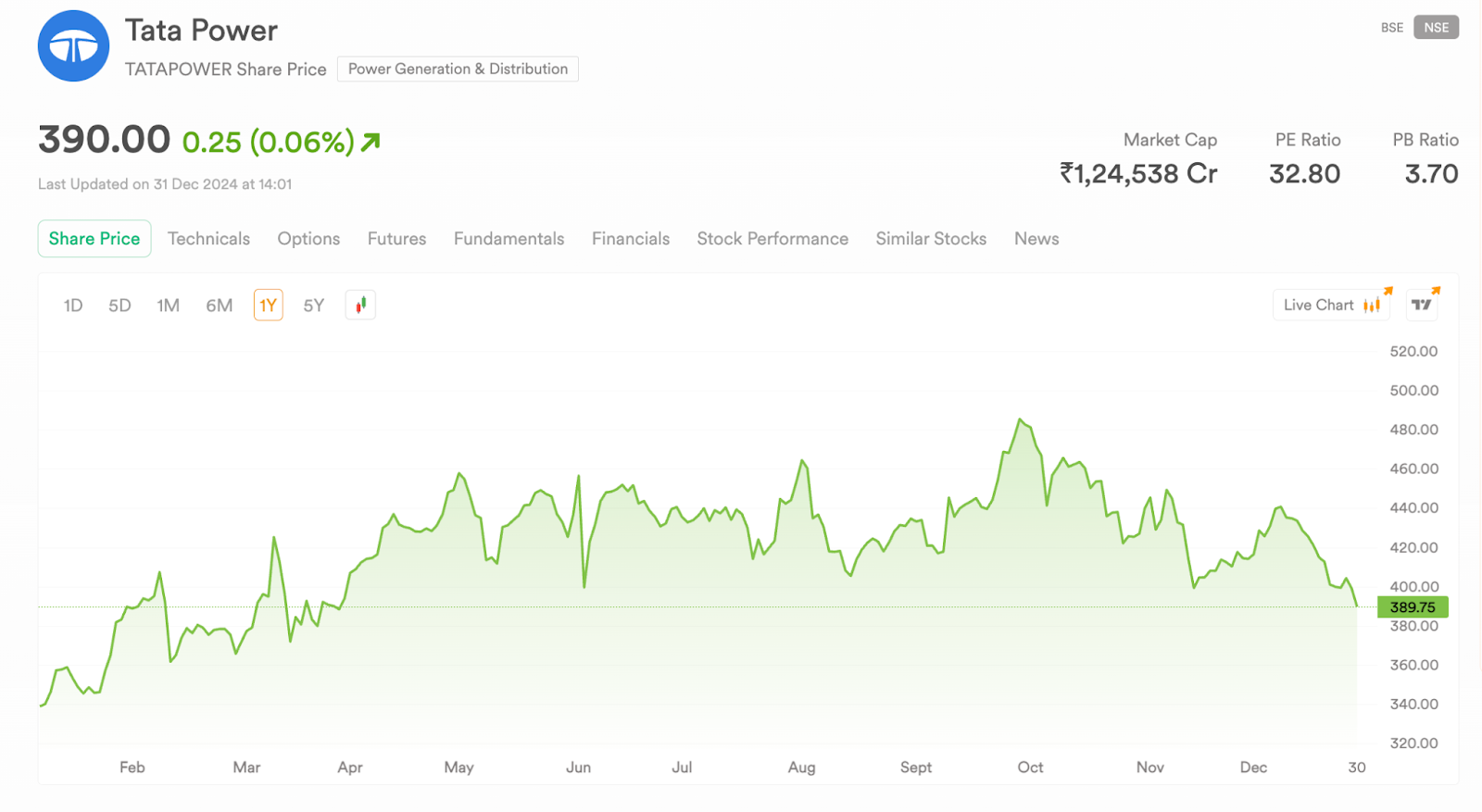Click the October price peak on chart
This screenshot has width=1482, height=812.
[1020, 419]
